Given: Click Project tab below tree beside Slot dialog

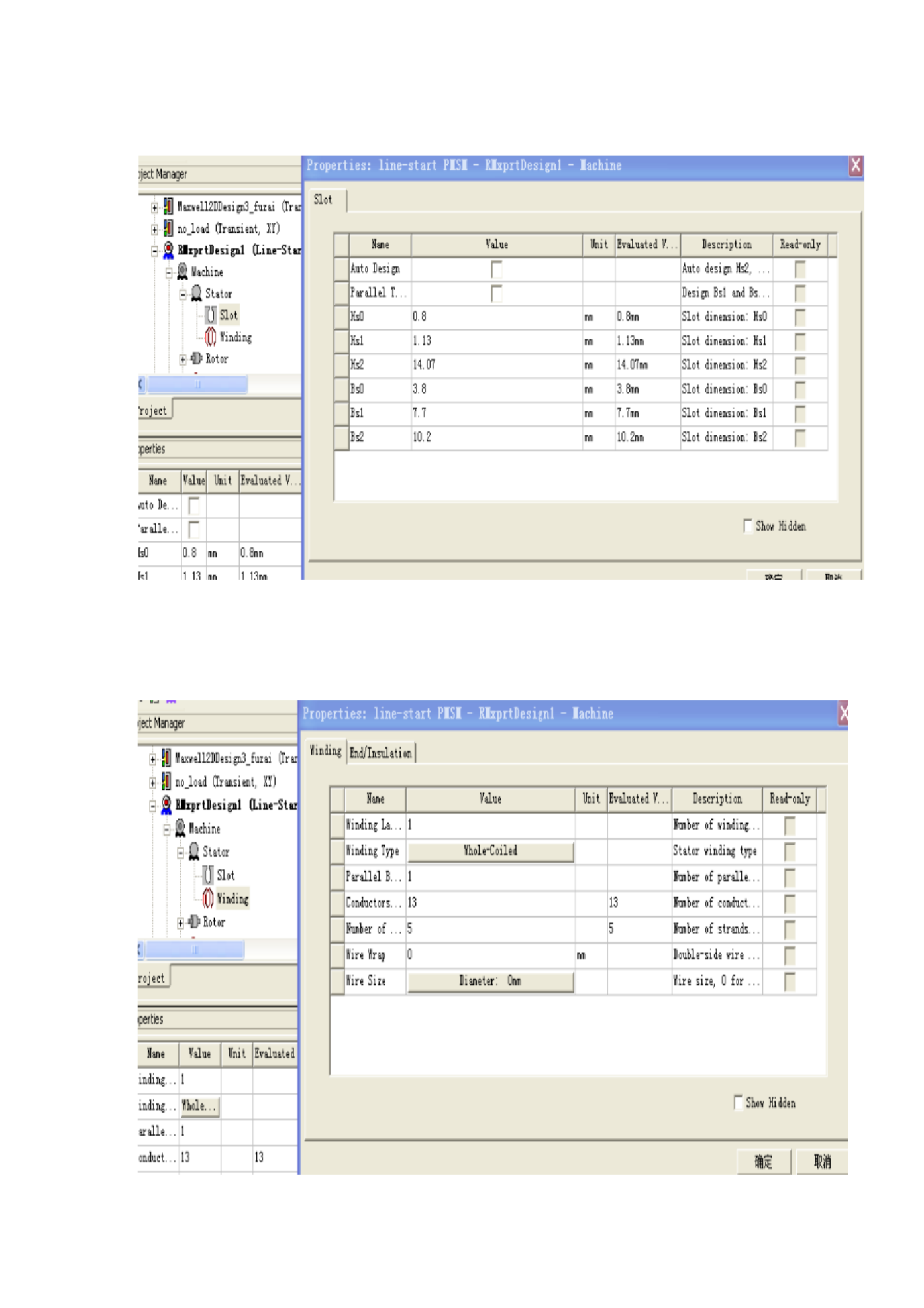Looking at the screenshot, I should [x=154, y=410].
